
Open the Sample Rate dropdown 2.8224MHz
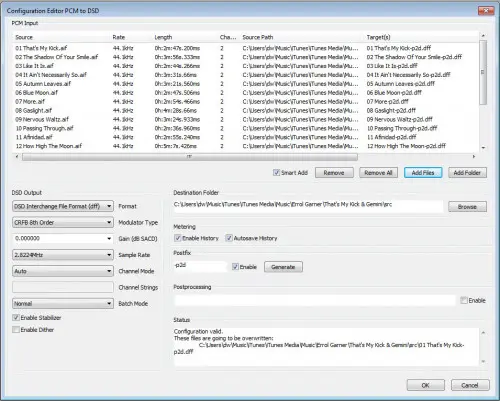(x=63, y=255)
